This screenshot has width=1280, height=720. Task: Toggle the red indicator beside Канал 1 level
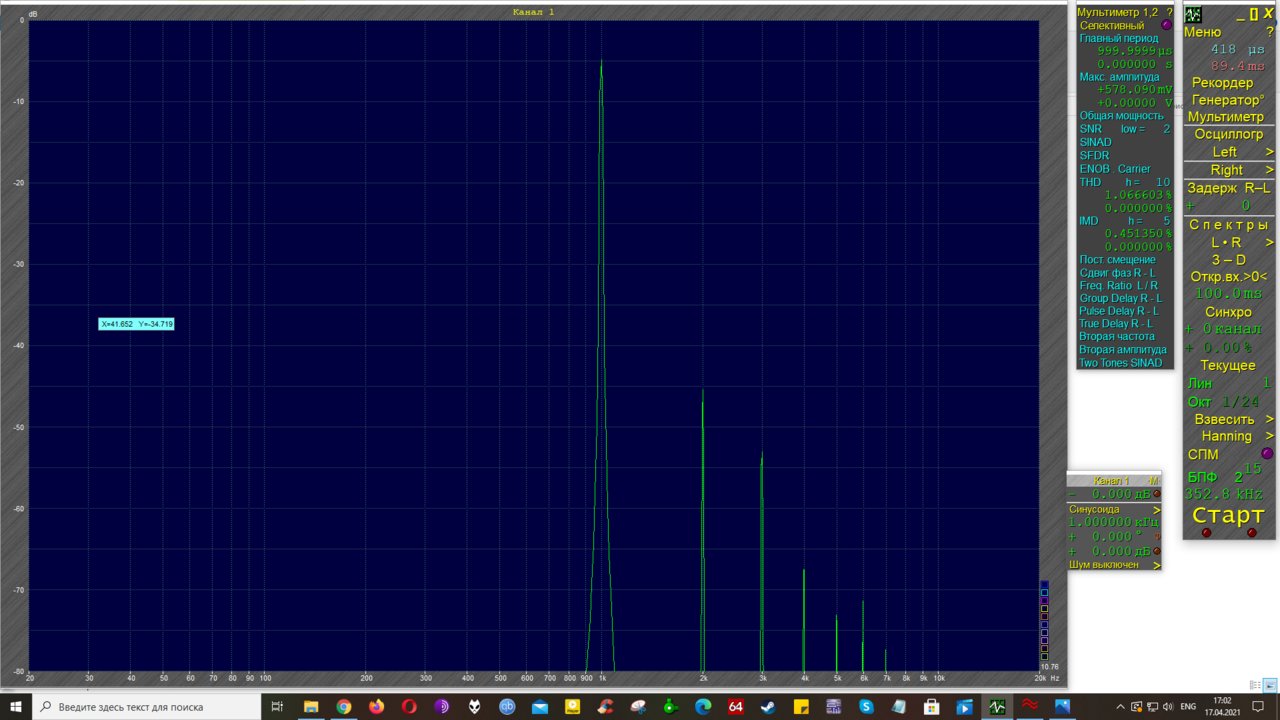tap(1157, 494)
